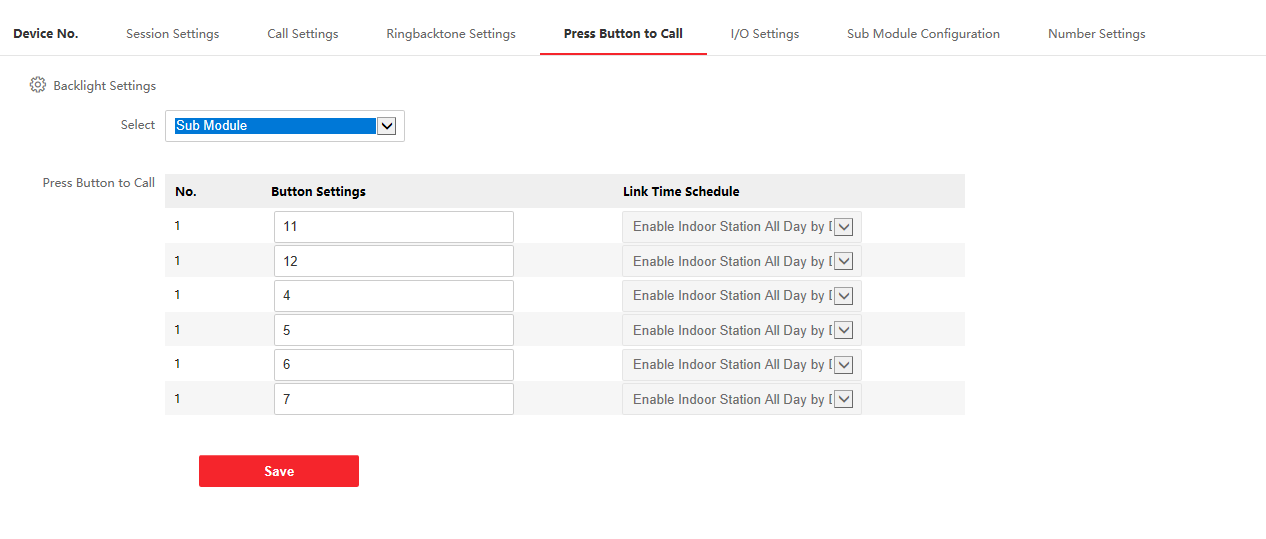Click the button settings field containing 12

[393, 261]
